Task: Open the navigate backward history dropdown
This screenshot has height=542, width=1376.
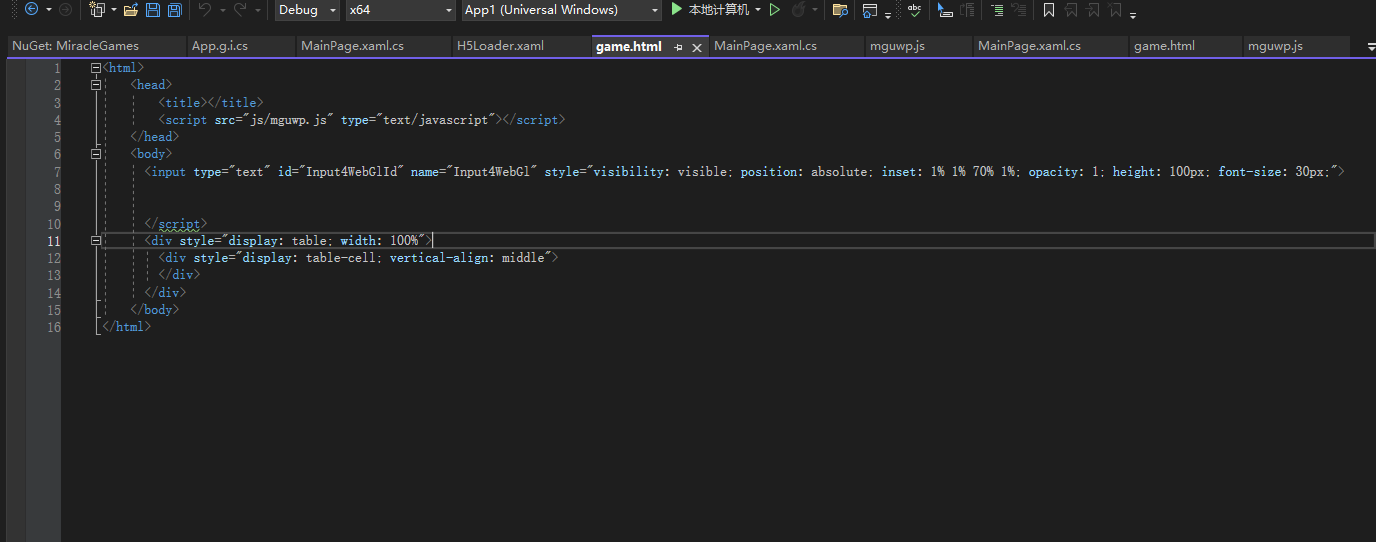Action: pyautogui.click(x=49, y=10)
